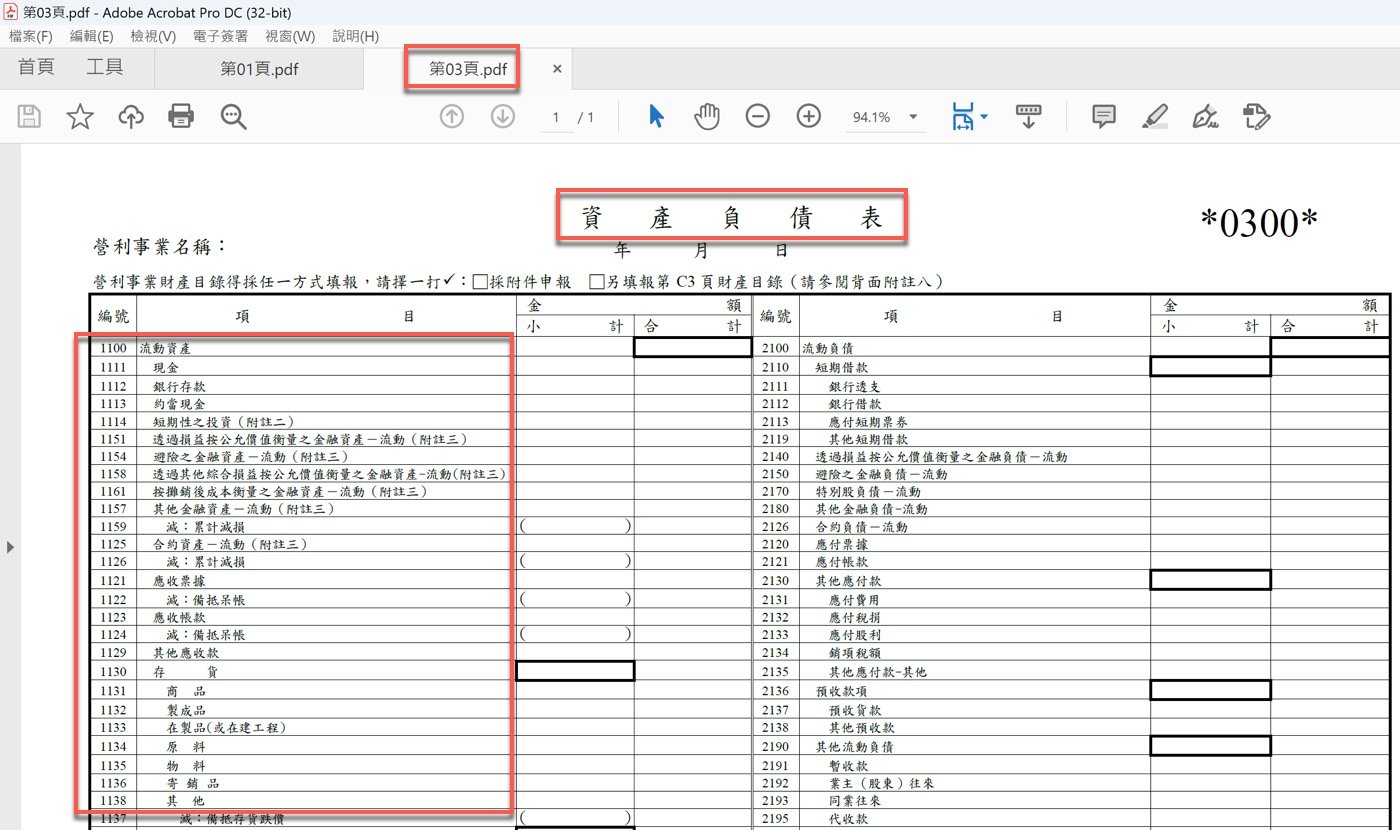Check the 採附件申報 checkbox
Screen dimensions: 1400x830
coord(480,282)
